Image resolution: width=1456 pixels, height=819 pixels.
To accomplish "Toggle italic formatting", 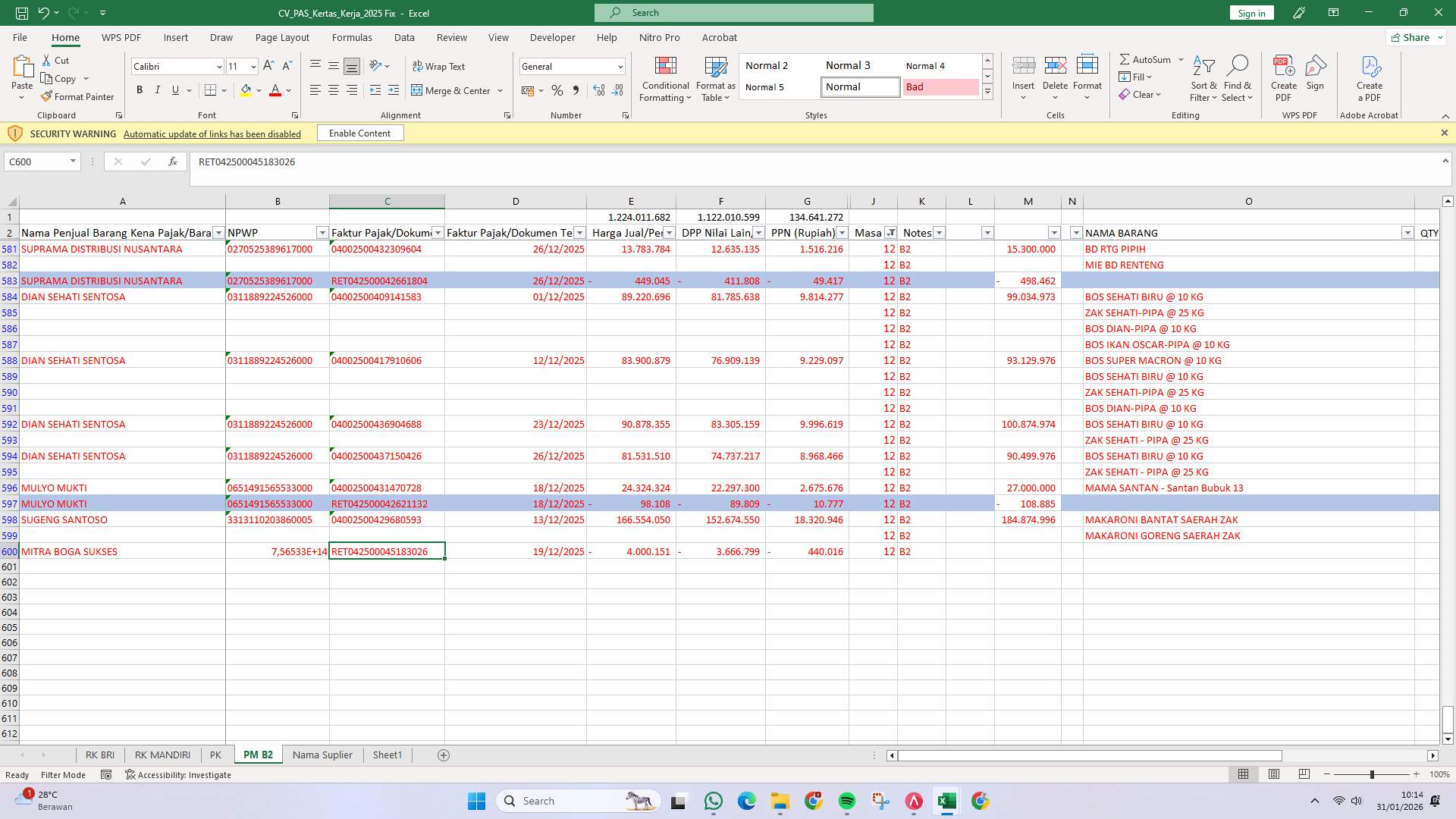I will (x=158, y=89).
